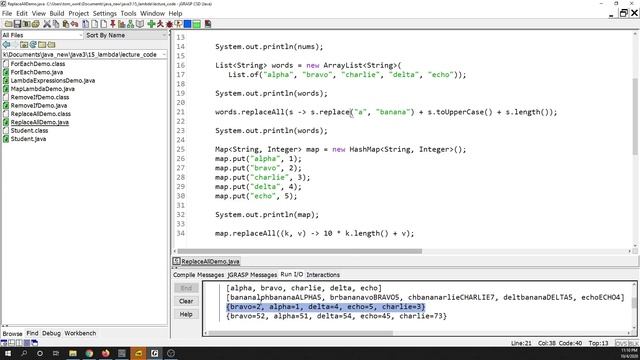The image size is (640, 360).
Task: Click the green square toolbar icon
Action: [x=196, y=24]
